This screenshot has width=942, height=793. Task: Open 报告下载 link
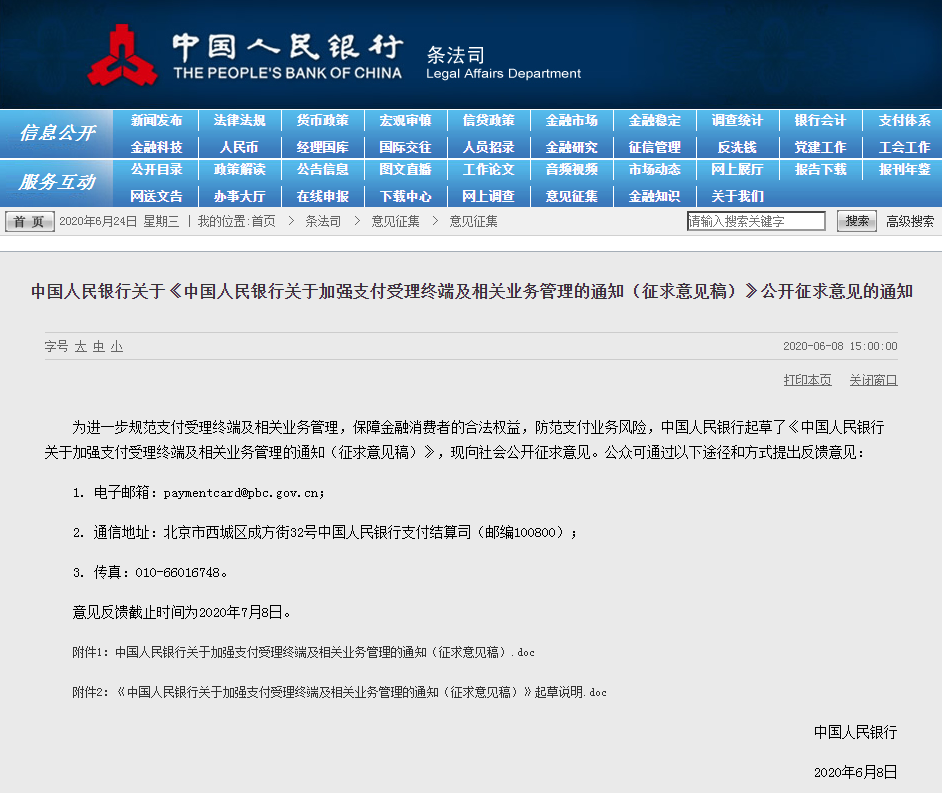point(820,170)
